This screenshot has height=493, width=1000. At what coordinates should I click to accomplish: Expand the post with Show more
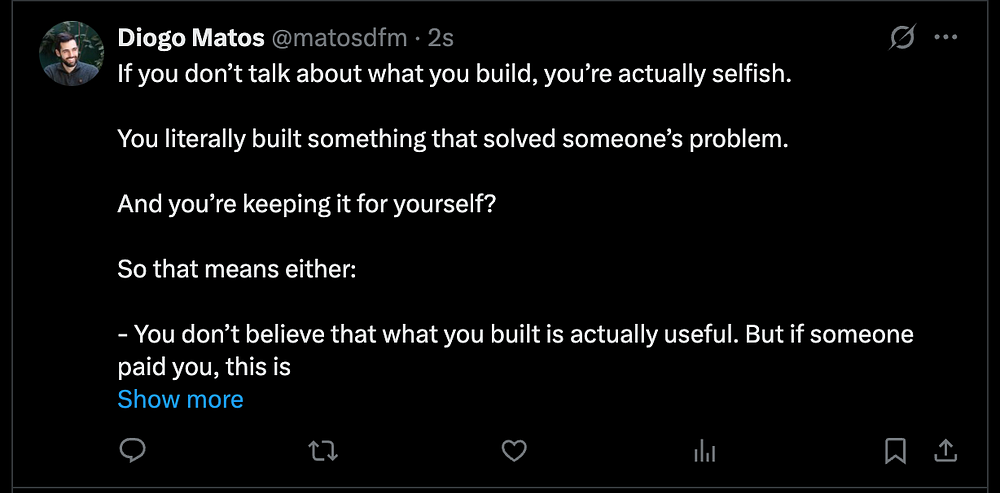click(180, 399)
